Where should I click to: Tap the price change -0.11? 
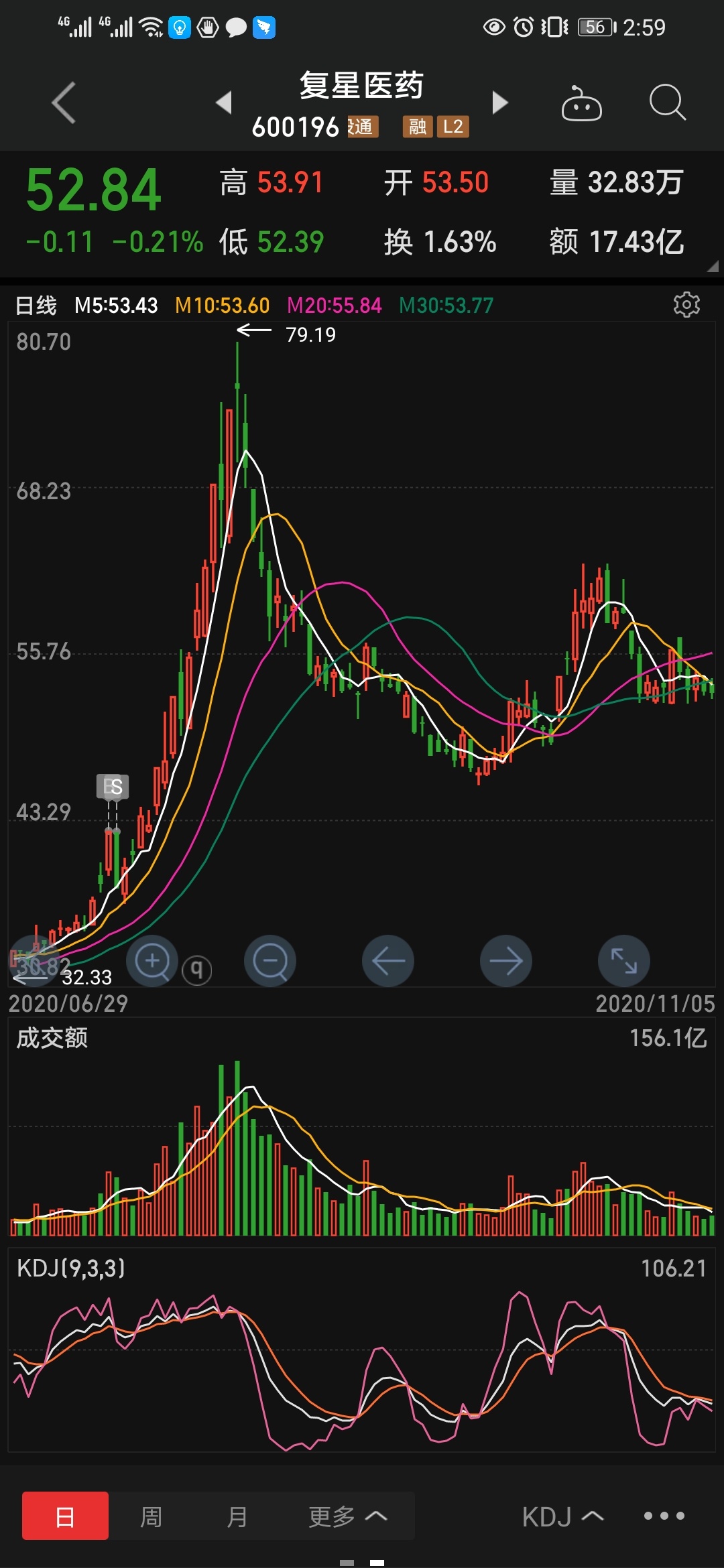pos(59,242)
